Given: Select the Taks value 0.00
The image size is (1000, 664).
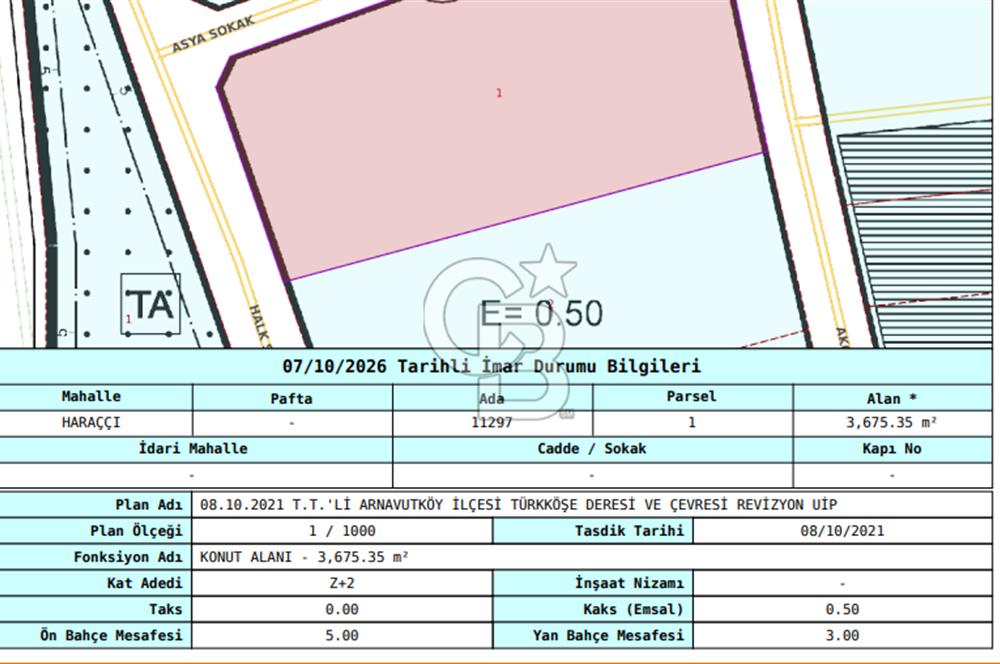Looking at the screenshot, I should (x=342, y=609).
